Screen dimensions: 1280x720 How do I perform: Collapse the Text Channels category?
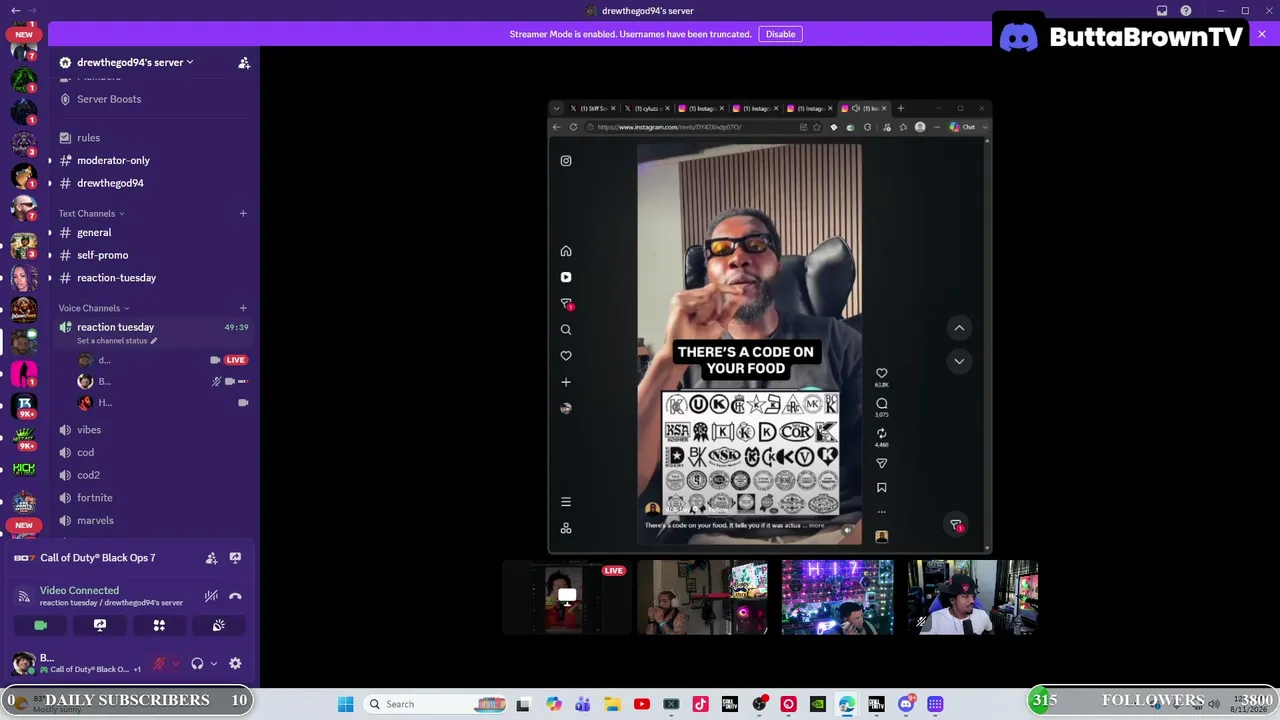tap(91, 213)
